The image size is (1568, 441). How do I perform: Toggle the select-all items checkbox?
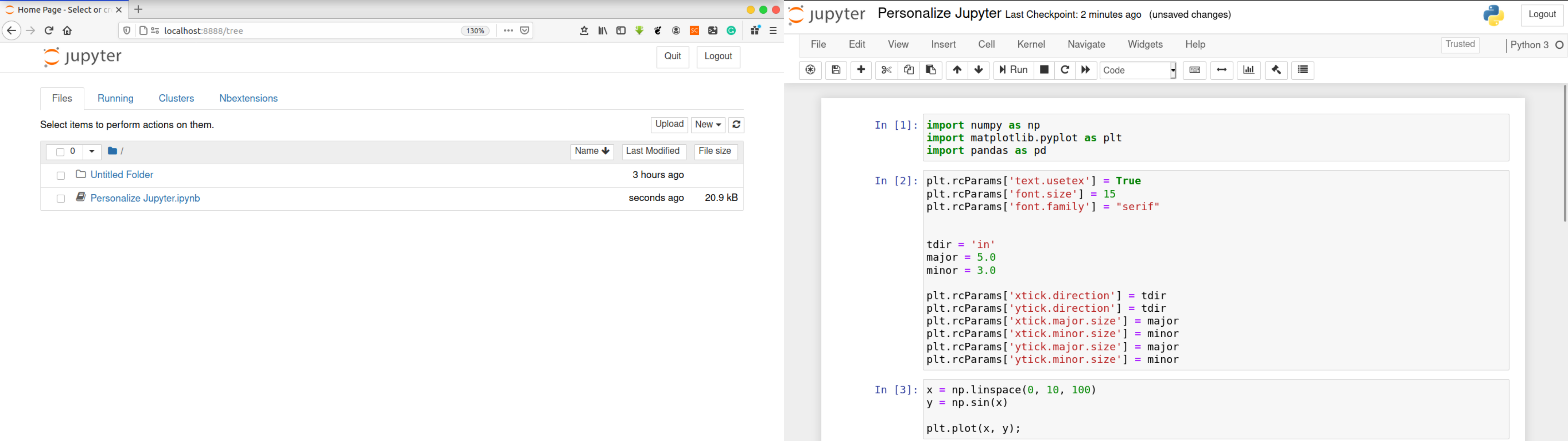(x=60, y=152)
